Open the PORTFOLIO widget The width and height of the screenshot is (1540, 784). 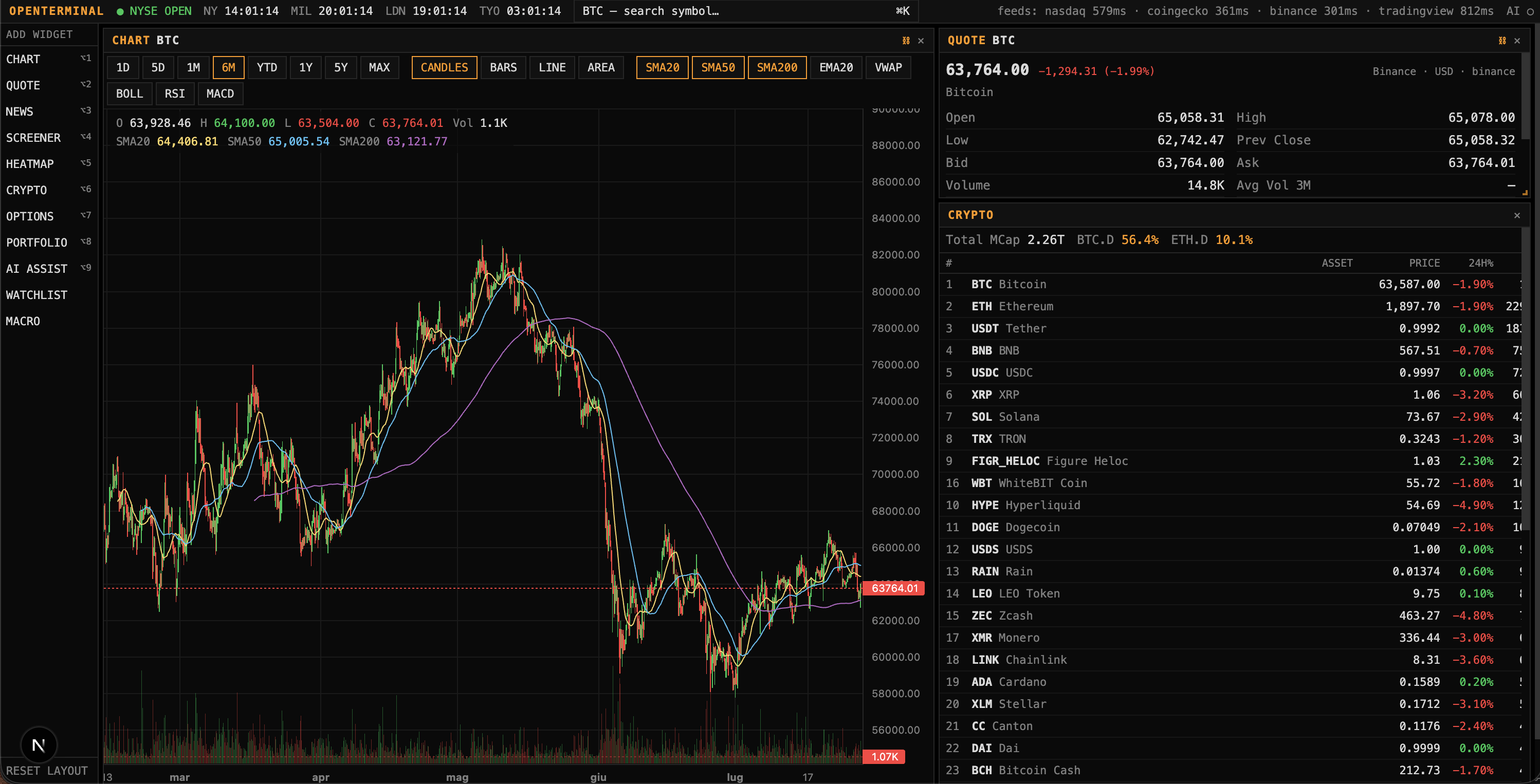click(x=48, y=242)
